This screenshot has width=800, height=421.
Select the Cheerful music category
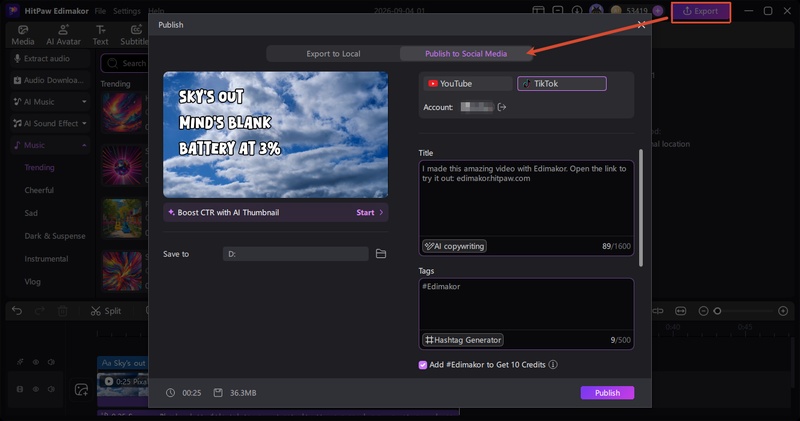point(39,190)
